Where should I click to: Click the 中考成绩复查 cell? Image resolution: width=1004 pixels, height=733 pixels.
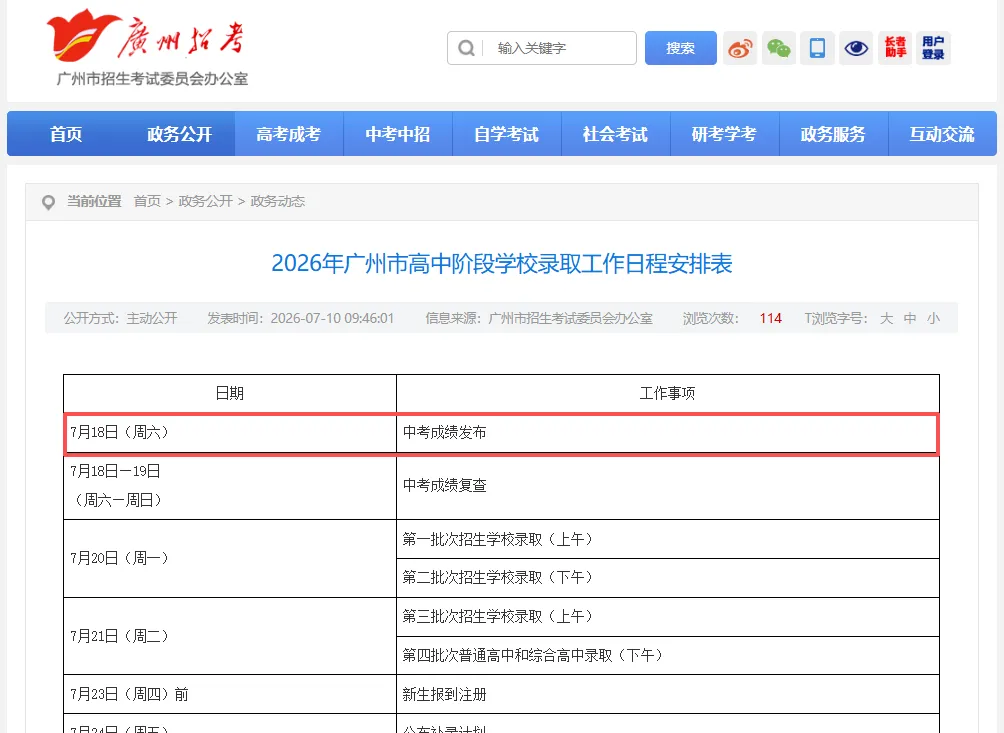(668, 486)
